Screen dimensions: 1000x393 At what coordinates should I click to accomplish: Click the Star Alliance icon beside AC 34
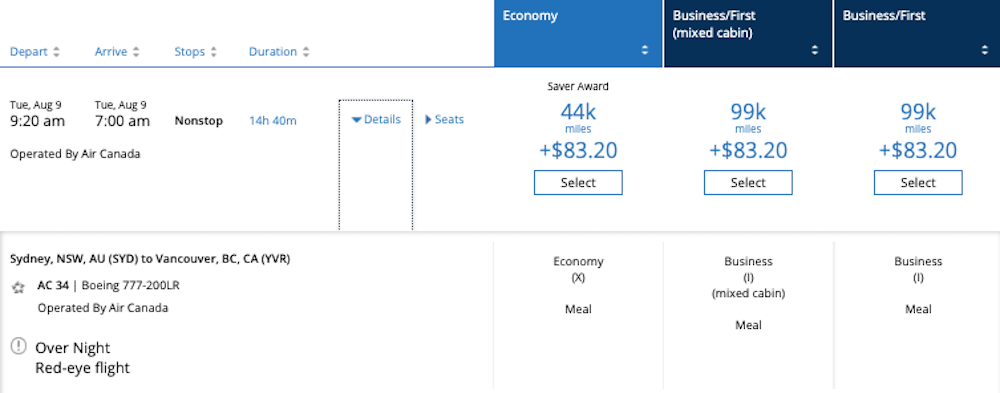pyautogui.click(x=18, y=288)
